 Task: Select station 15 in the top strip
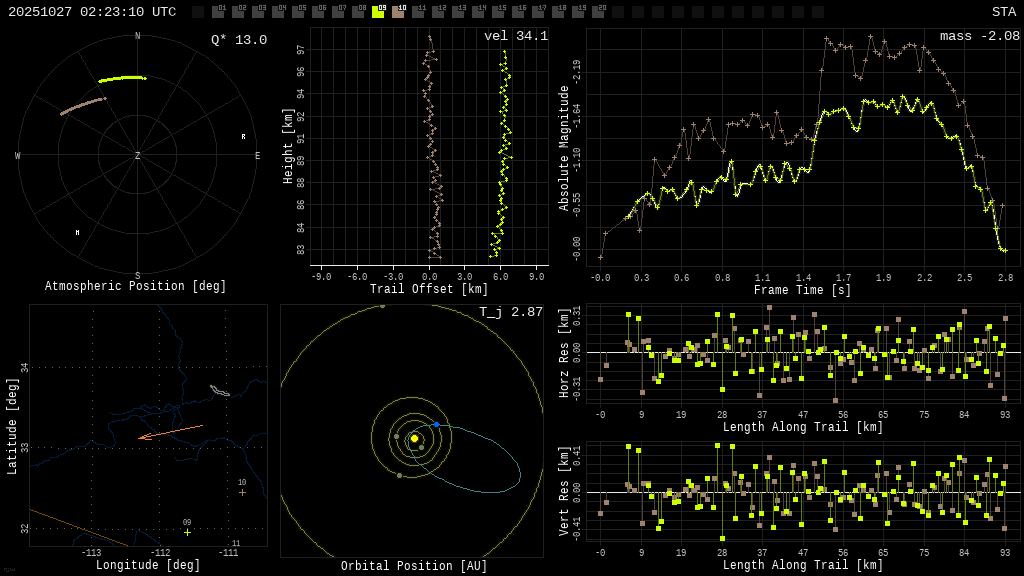pos(498,12)
